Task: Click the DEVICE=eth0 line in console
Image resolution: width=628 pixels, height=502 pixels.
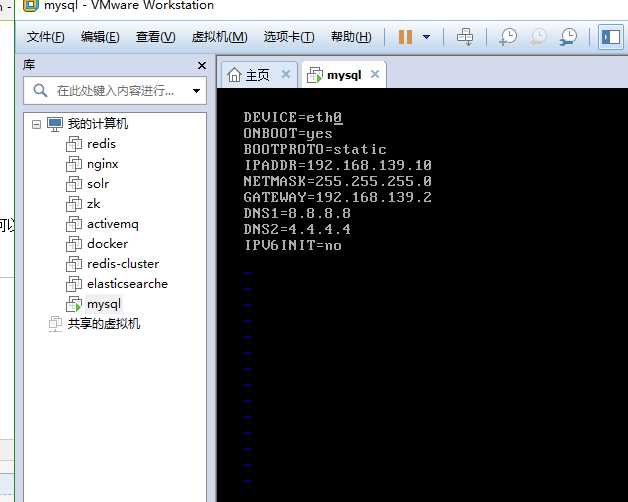Action: 293,117
